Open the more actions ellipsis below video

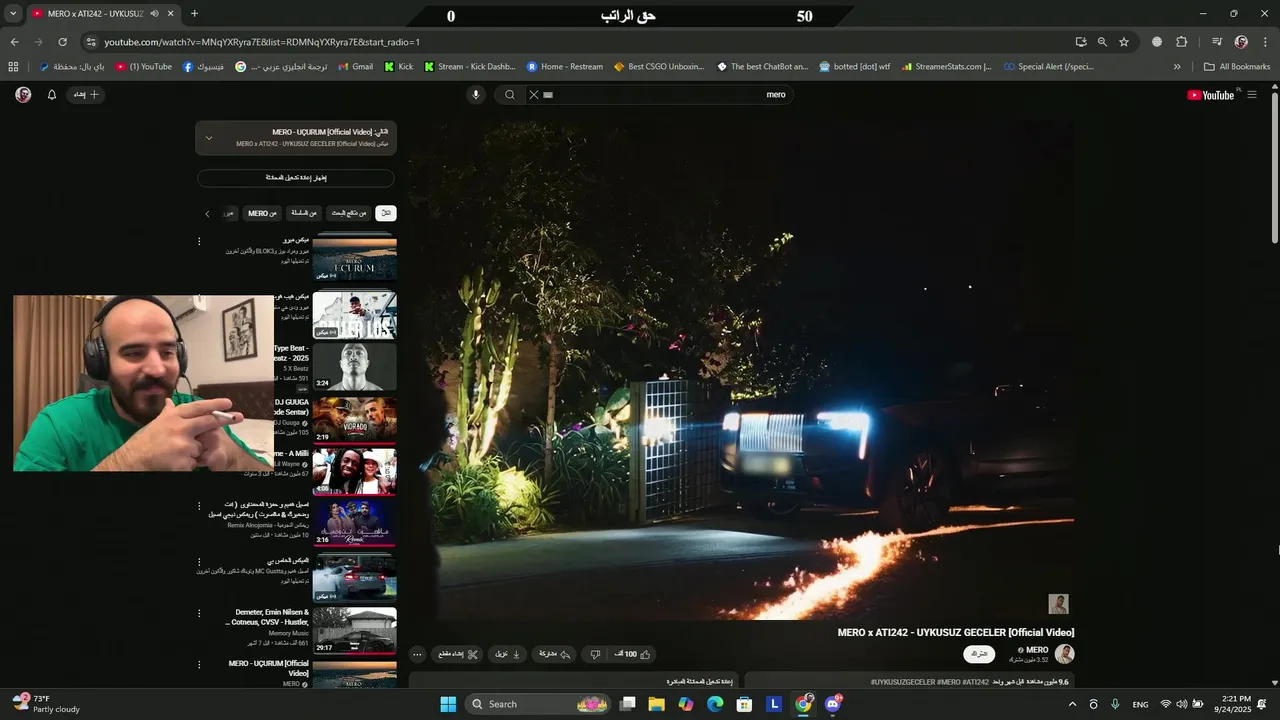[x=418, y=654]
